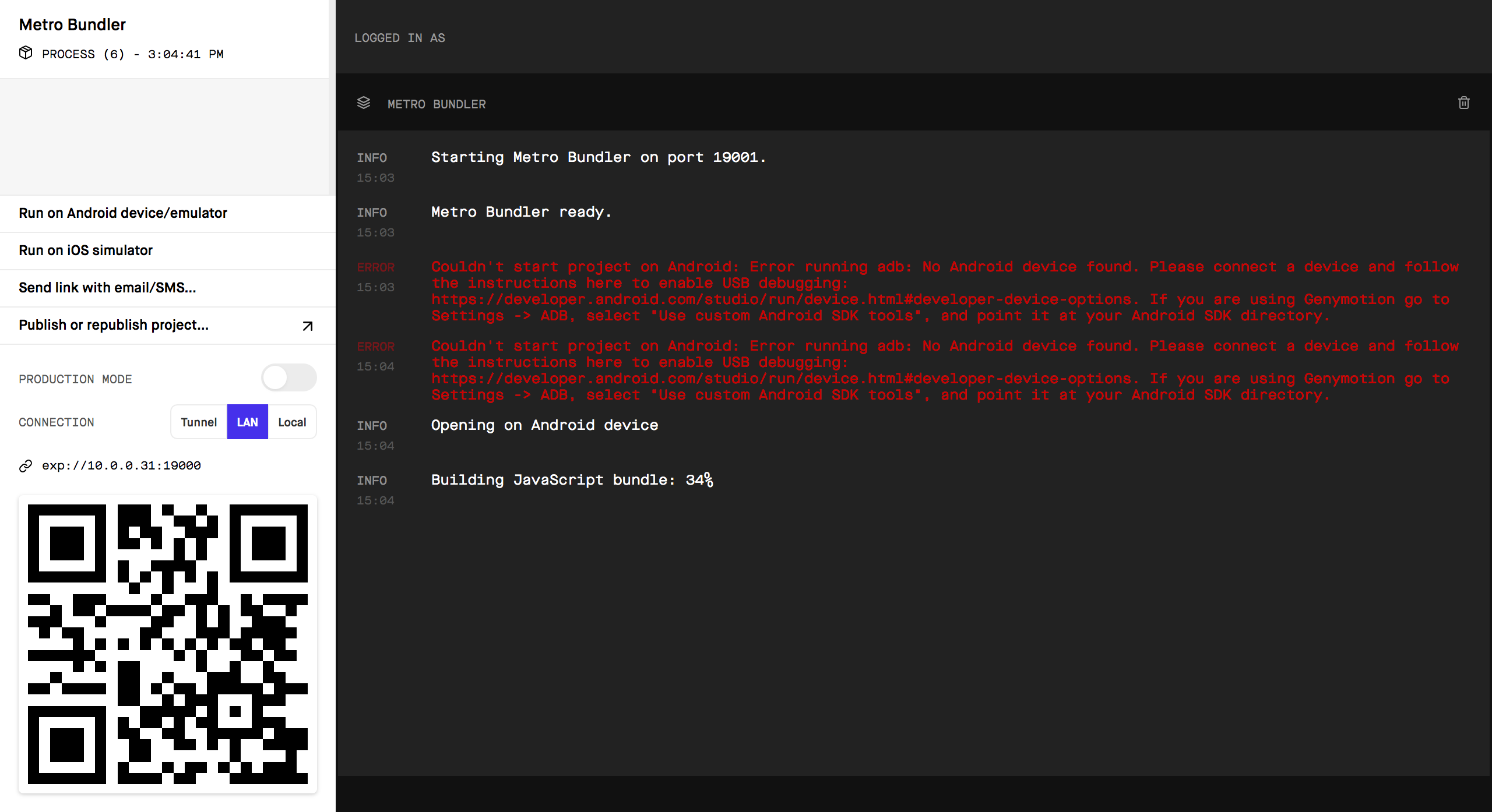The height and width of the screenshot is (812, 1492).
Task: Click the Metro Bundler layers icon
Action: coord(364,103)
